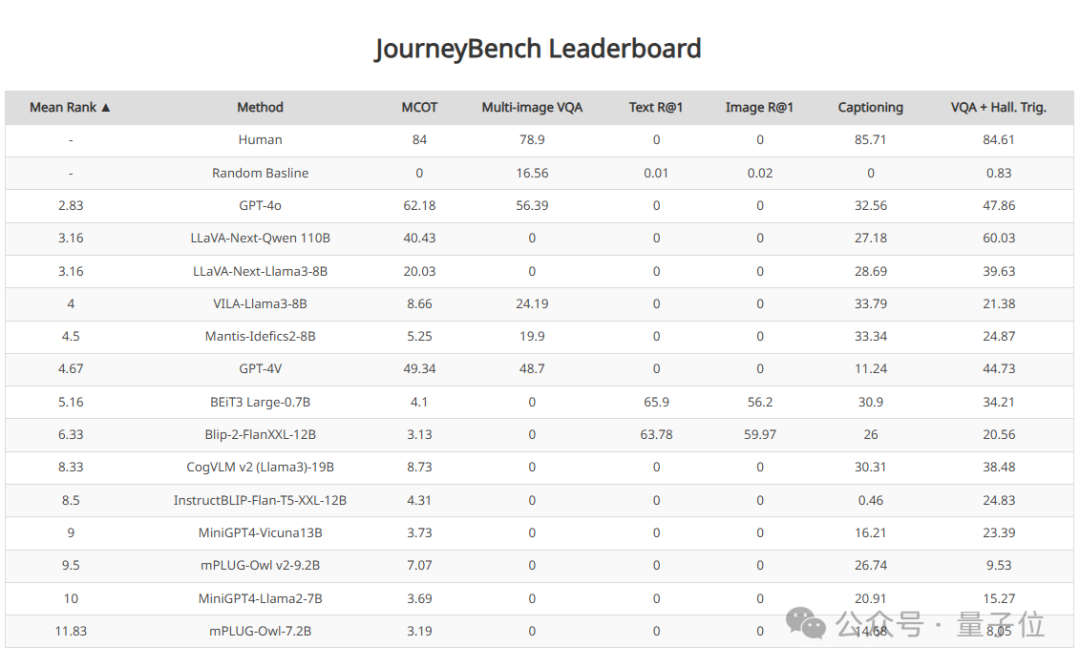The height and width of the screenshot is (667, 1080).
Task: Click the Mean Rank sort arrow icon
Action: click(105, 107)
